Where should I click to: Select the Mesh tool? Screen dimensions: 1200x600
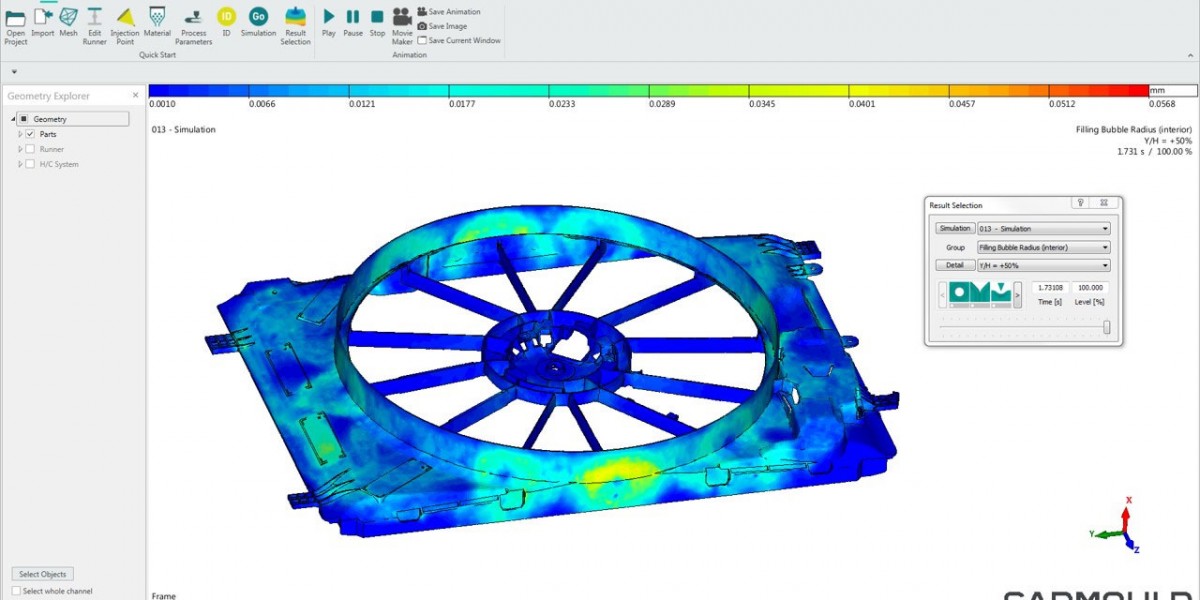(68, 17)
